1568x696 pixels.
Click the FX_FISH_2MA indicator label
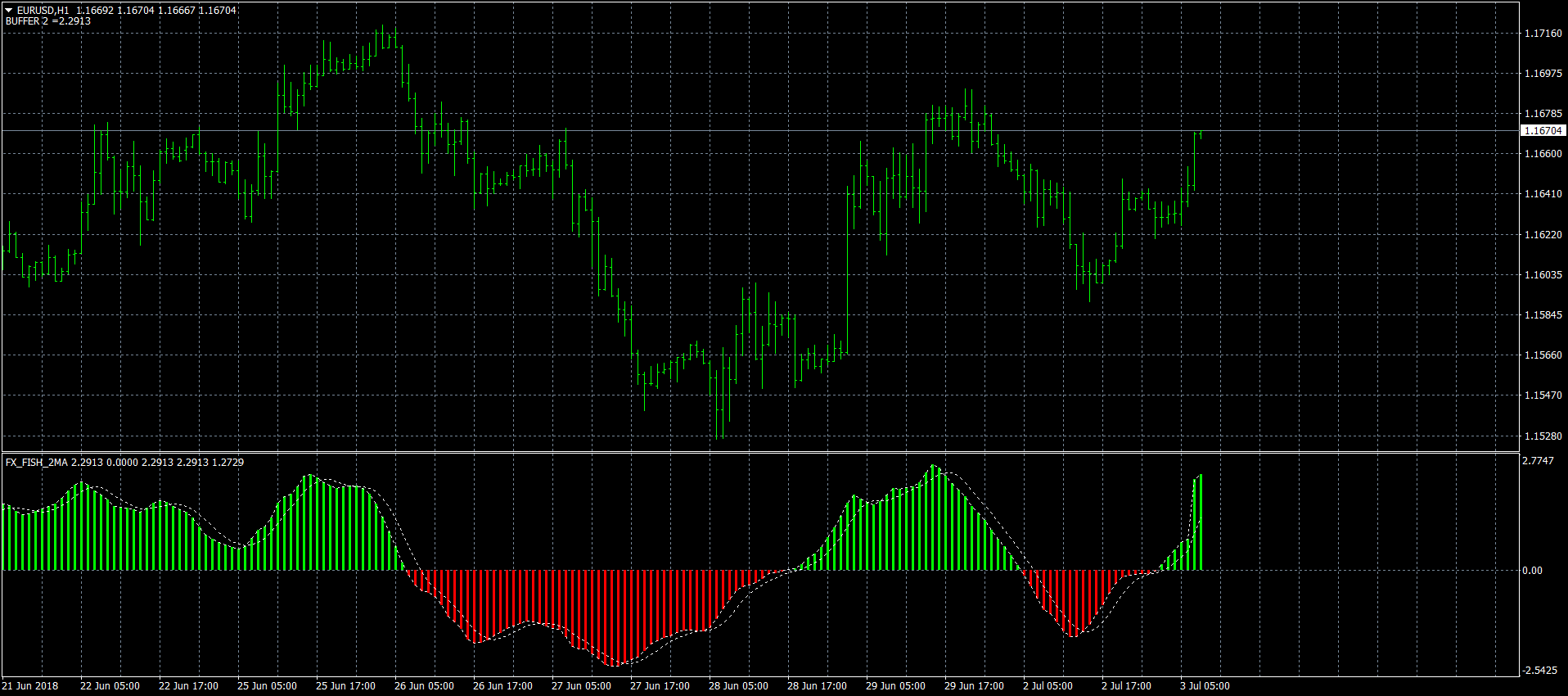pyautogui.click(x=37, y=463)
